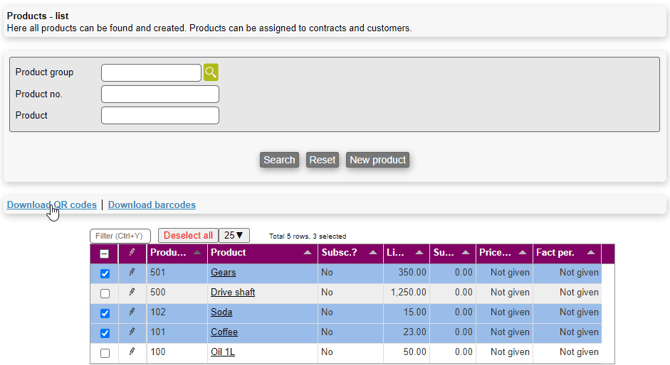Create a New product
This screenshot has width=670, height=365.
pos(377,160)
